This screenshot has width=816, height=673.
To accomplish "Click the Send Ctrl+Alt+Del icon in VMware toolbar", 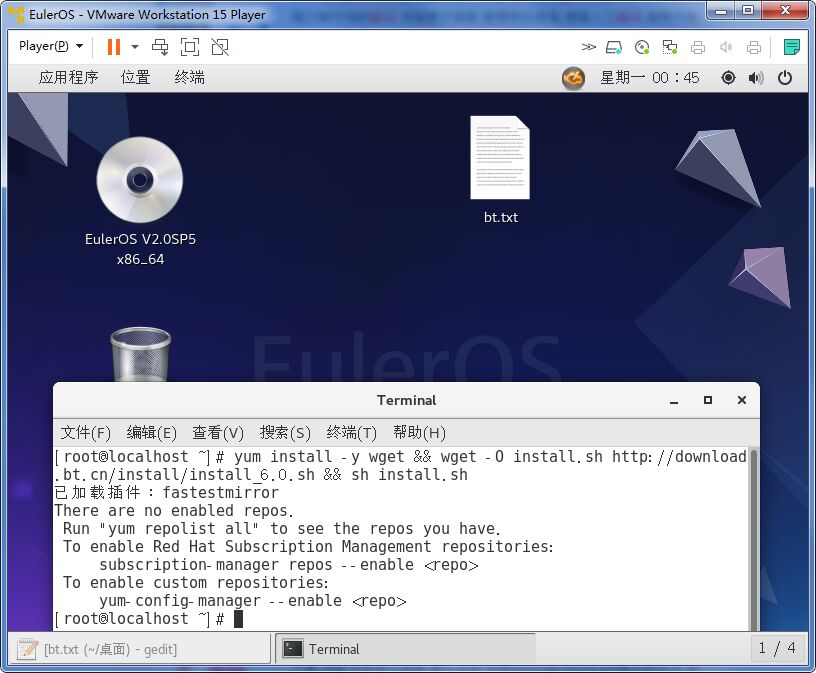I will [160, 47].
